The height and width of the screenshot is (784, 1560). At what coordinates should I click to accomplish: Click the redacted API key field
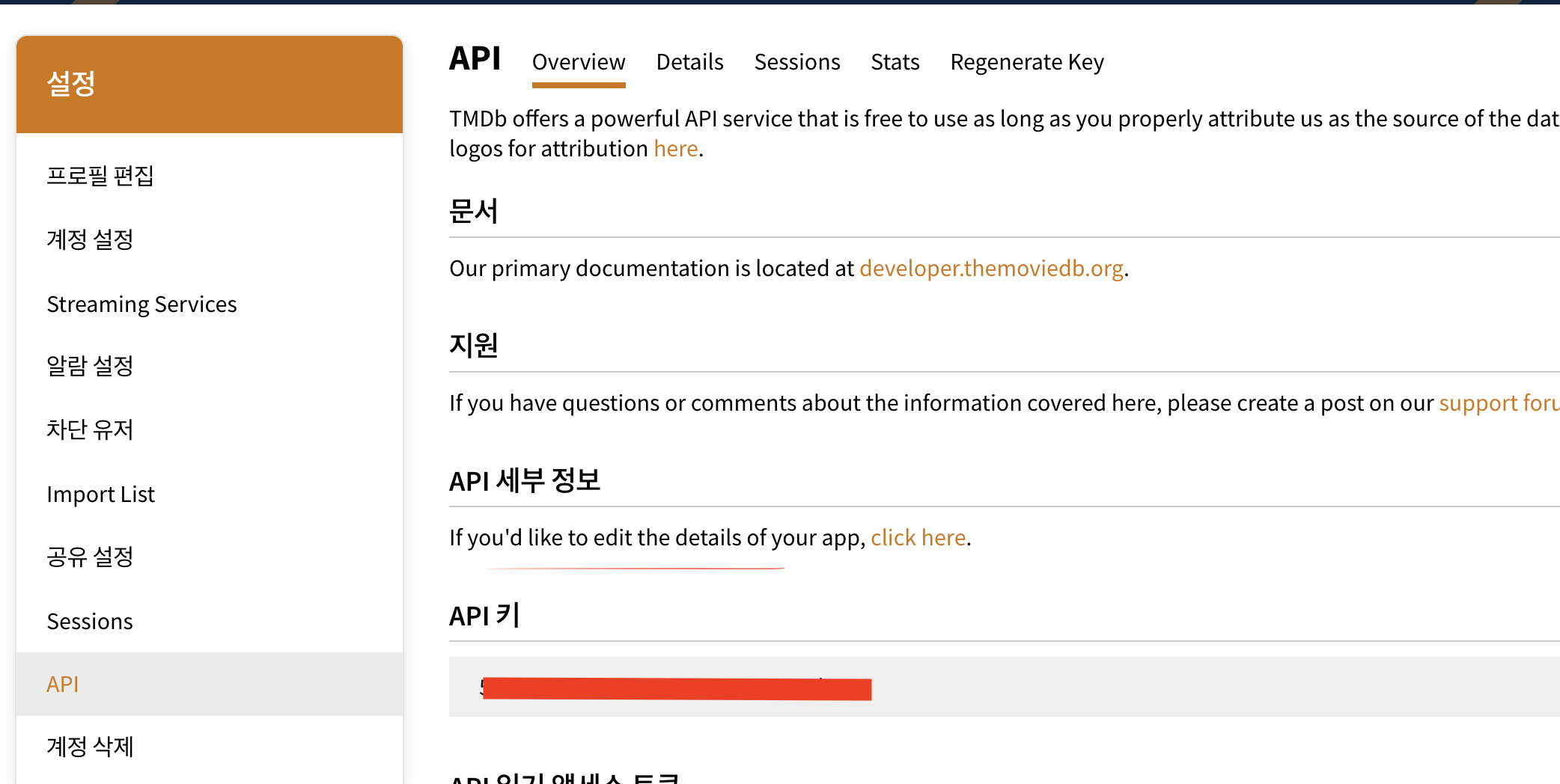click(x=1005, y=687)
